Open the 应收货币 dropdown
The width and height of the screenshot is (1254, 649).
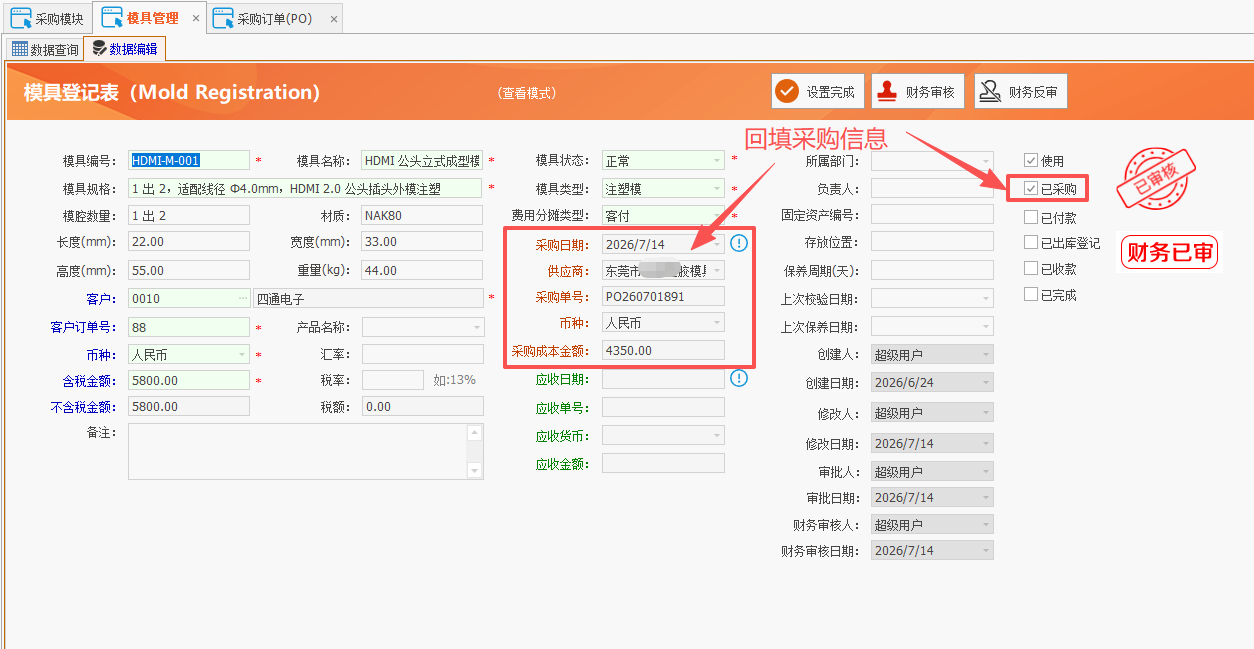click(x=716, y=435)
